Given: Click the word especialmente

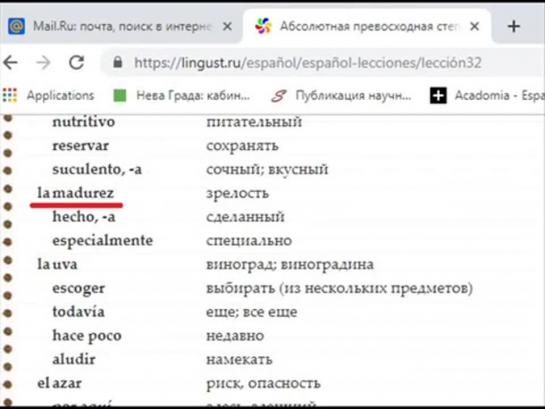Looking at the screenshot, I should click(x=103, y=240).
